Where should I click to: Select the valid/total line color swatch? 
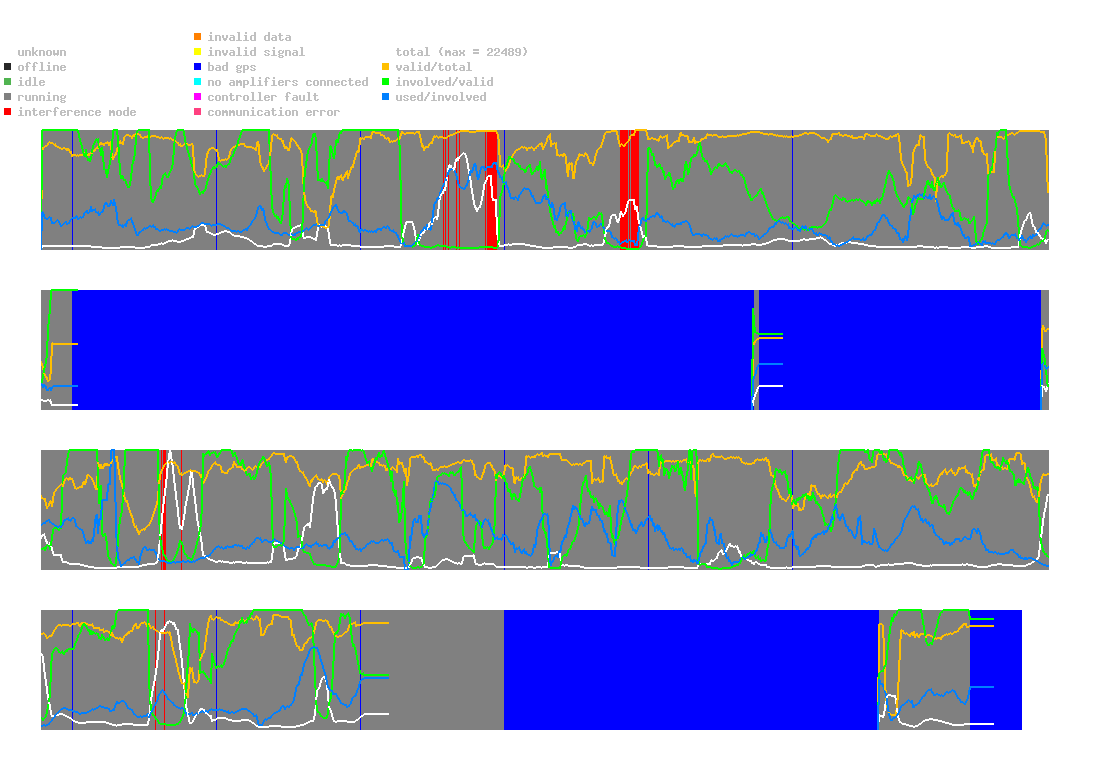[386, 67]
